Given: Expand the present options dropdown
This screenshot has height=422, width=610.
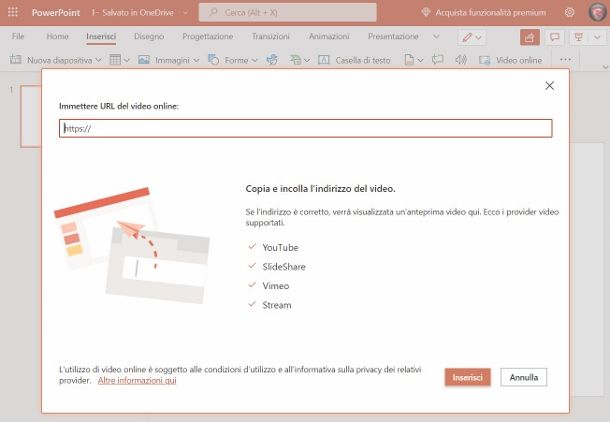Looking at the screenshot, I should (x=597, y=37).
